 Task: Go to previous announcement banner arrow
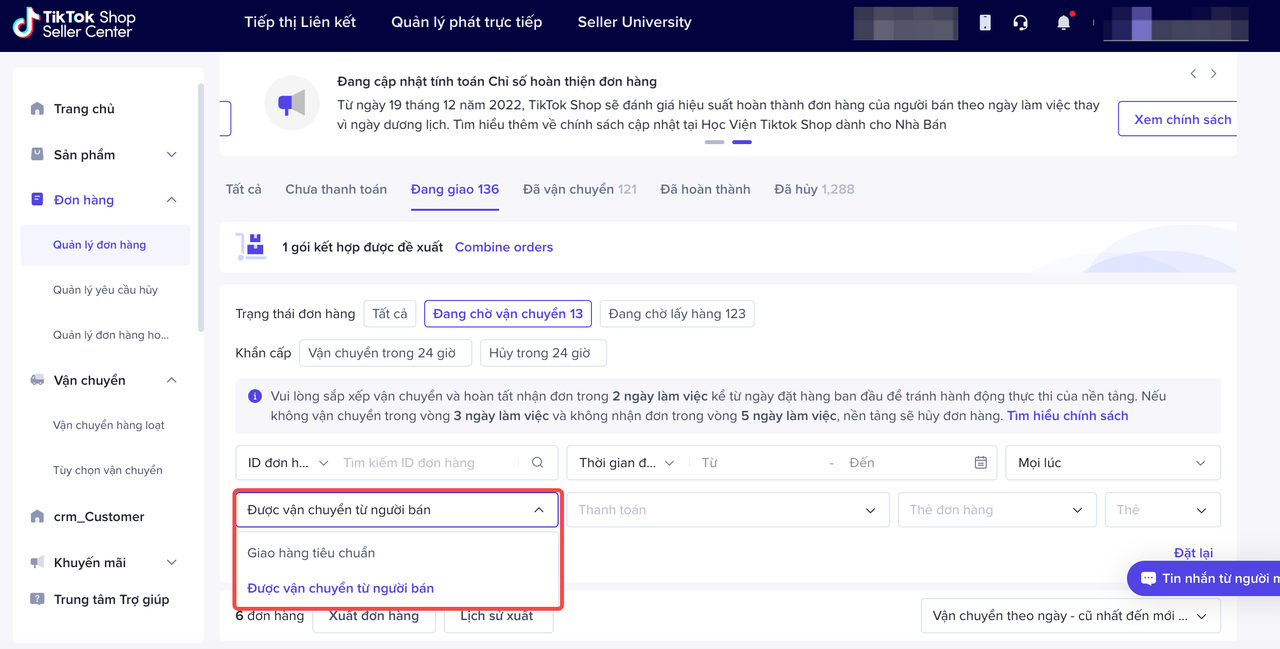pos(1193,74)
